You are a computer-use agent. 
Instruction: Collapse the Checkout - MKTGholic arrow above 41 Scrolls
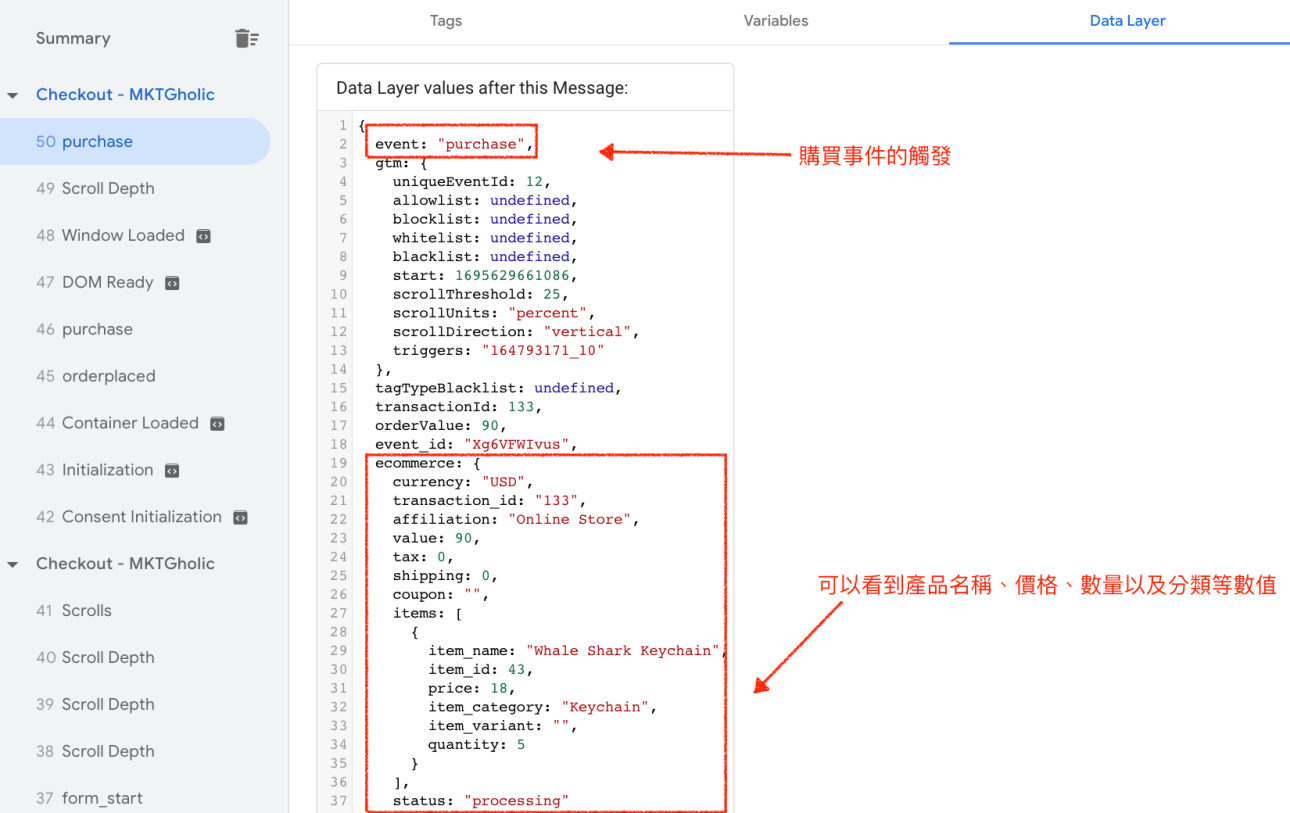[x=13, y=565]
